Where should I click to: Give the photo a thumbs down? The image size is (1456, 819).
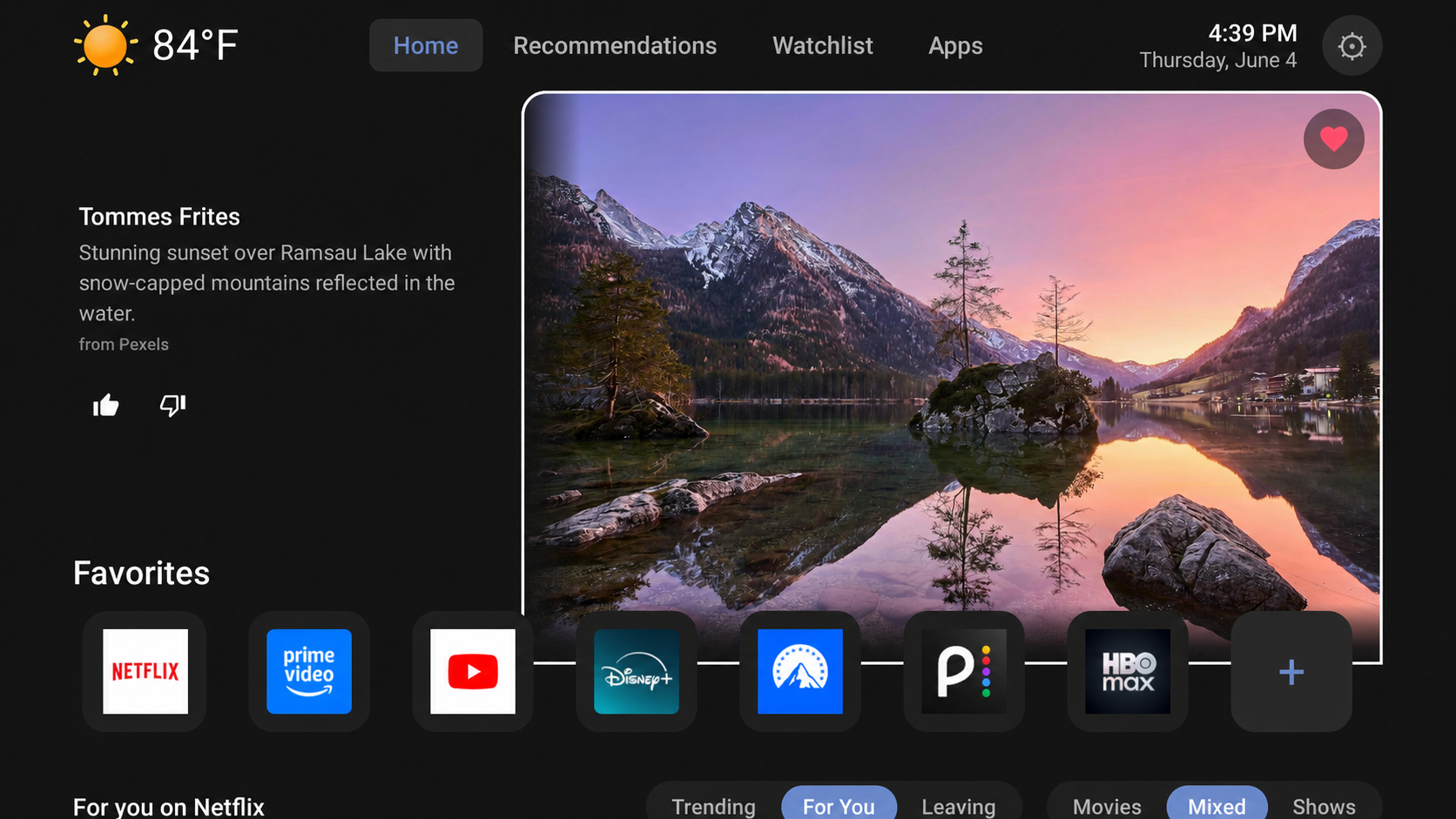(x=172, y=405)
